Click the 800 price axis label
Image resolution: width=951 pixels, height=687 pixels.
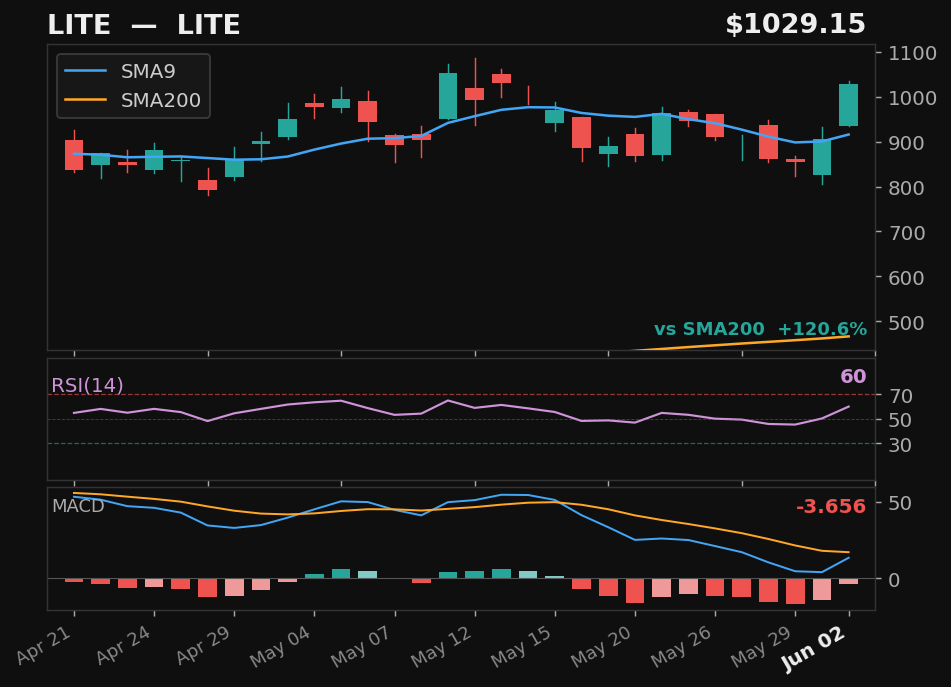(907, 188)
